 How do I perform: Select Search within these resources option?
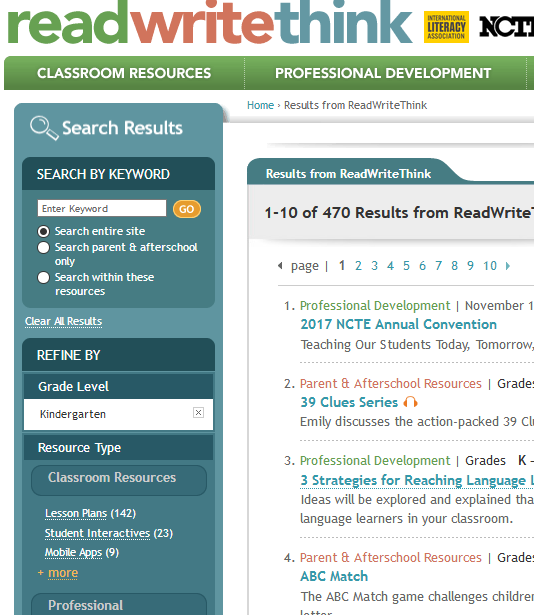click(x=44, y=278)
